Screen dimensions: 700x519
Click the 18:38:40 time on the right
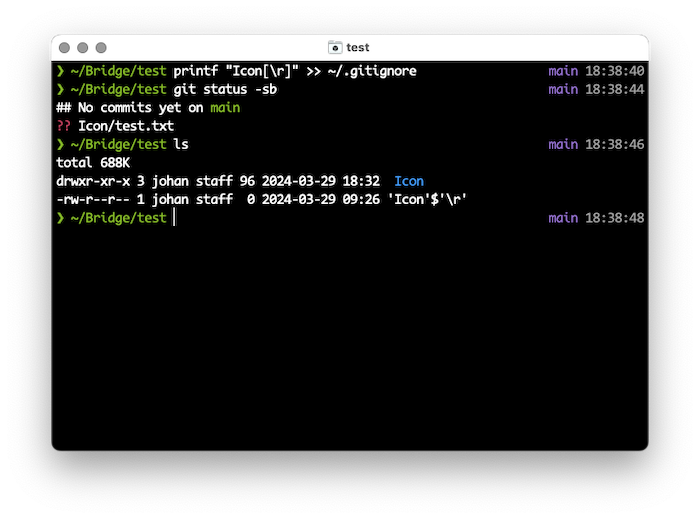coord(615,71)
